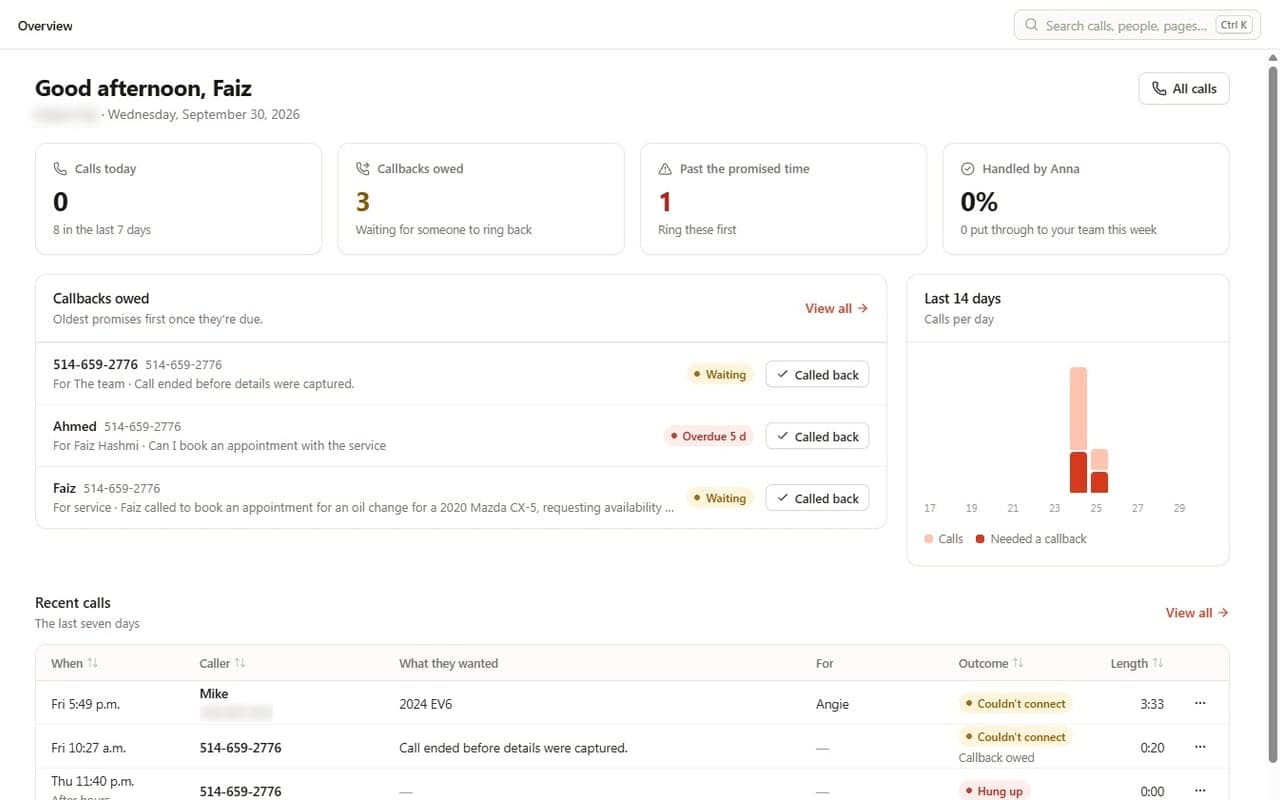This screenshot has height=800, width=1280.
Task: Sort recent calls by the When column
Action: [x=75, y=663]
